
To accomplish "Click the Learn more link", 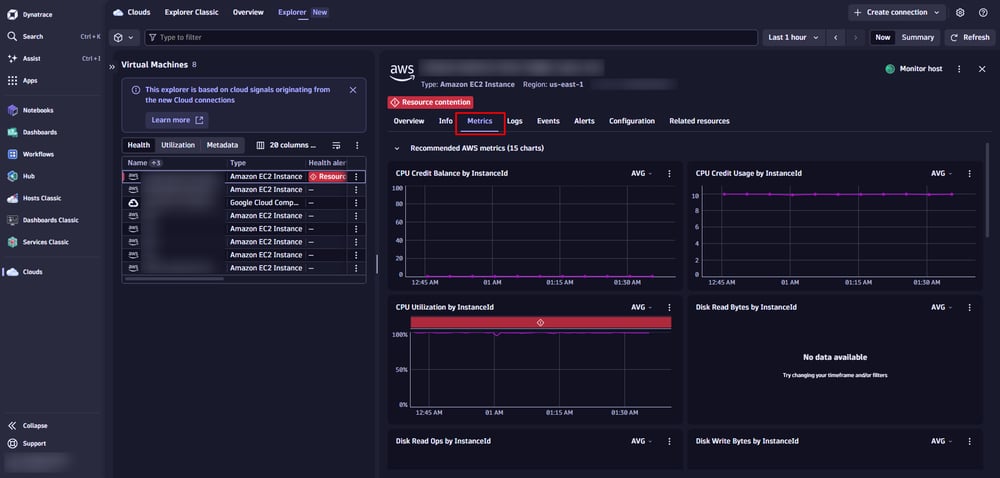I will (177, 120).
